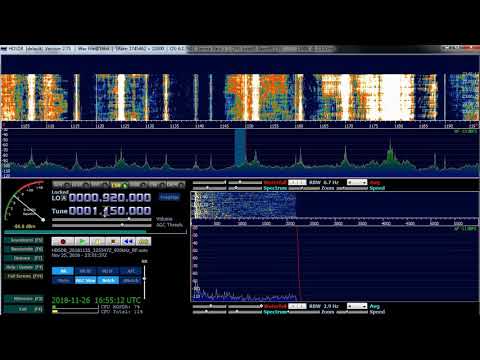Toggle the Mute button
Screen dimensions: 480x360
(x=63, y=280)
